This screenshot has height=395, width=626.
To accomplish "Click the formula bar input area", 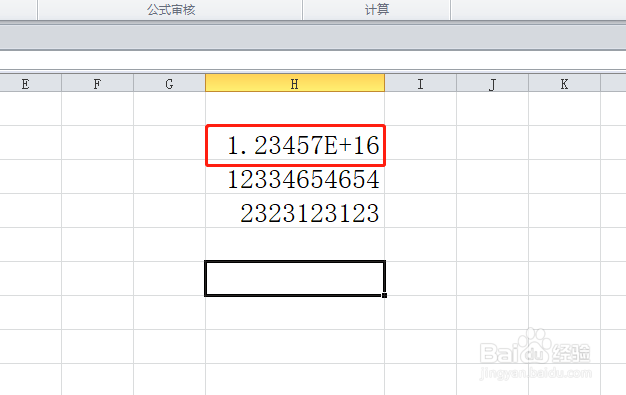I will 313,61.
